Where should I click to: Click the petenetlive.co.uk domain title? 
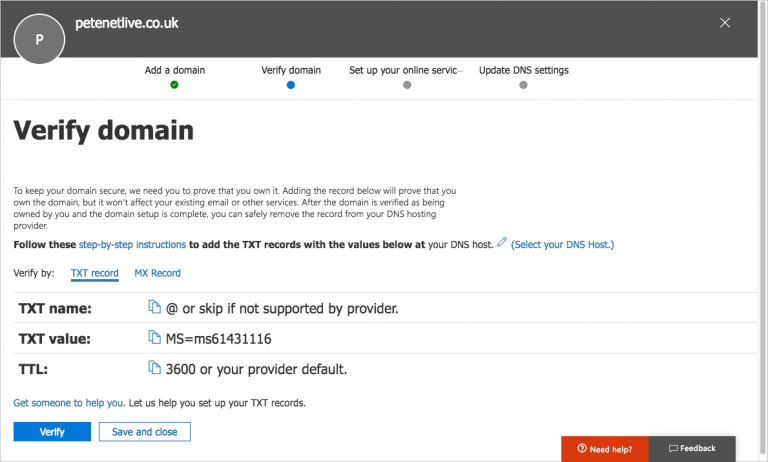click(126, 23)
